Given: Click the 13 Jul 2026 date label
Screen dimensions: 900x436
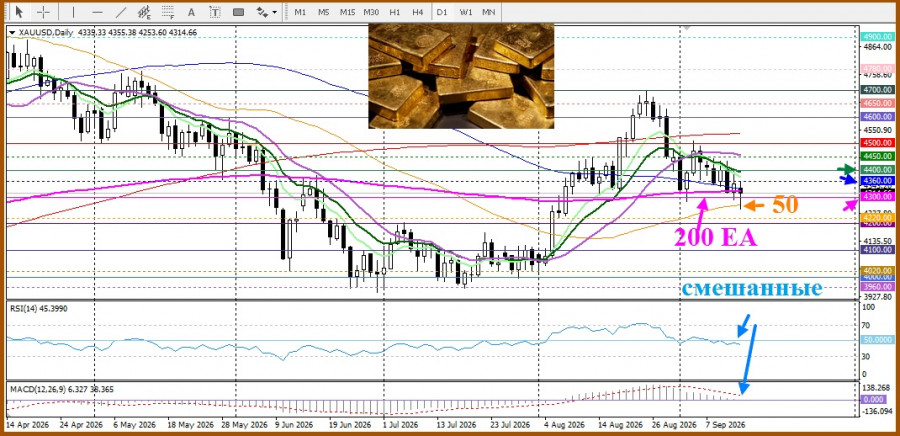Looking at the screenshot, I should (457, 426).
